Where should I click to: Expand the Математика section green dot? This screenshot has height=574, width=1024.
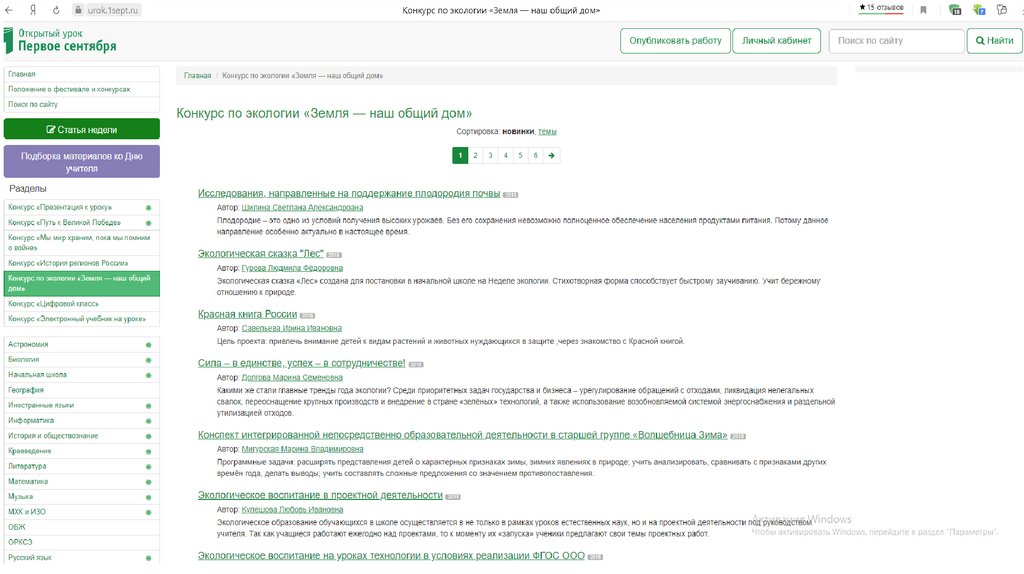pyautogui.click(x=148, y=482)
